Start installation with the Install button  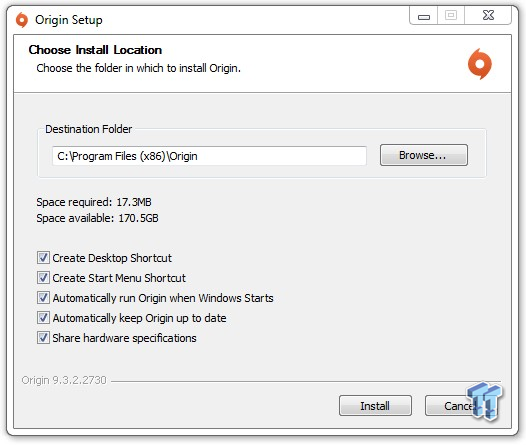point(375,406)
